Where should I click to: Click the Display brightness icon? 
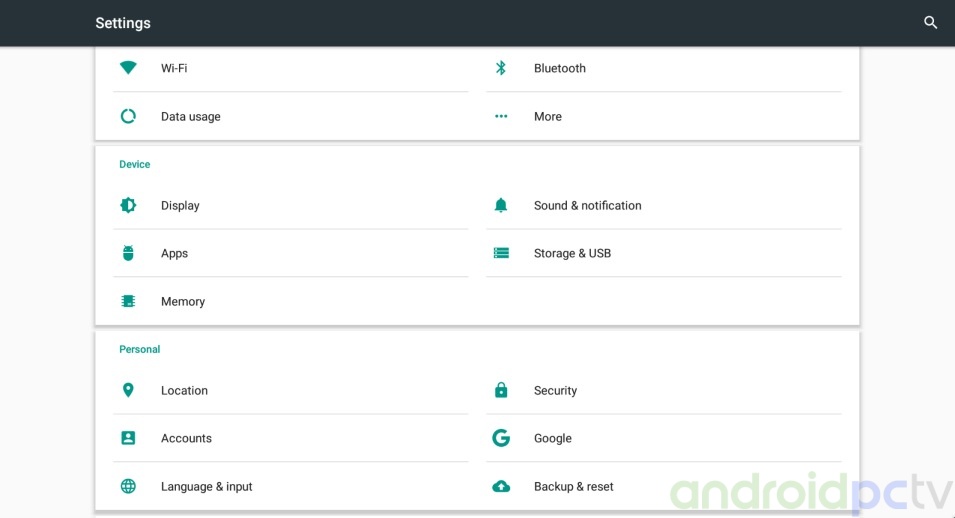(128, 205)
